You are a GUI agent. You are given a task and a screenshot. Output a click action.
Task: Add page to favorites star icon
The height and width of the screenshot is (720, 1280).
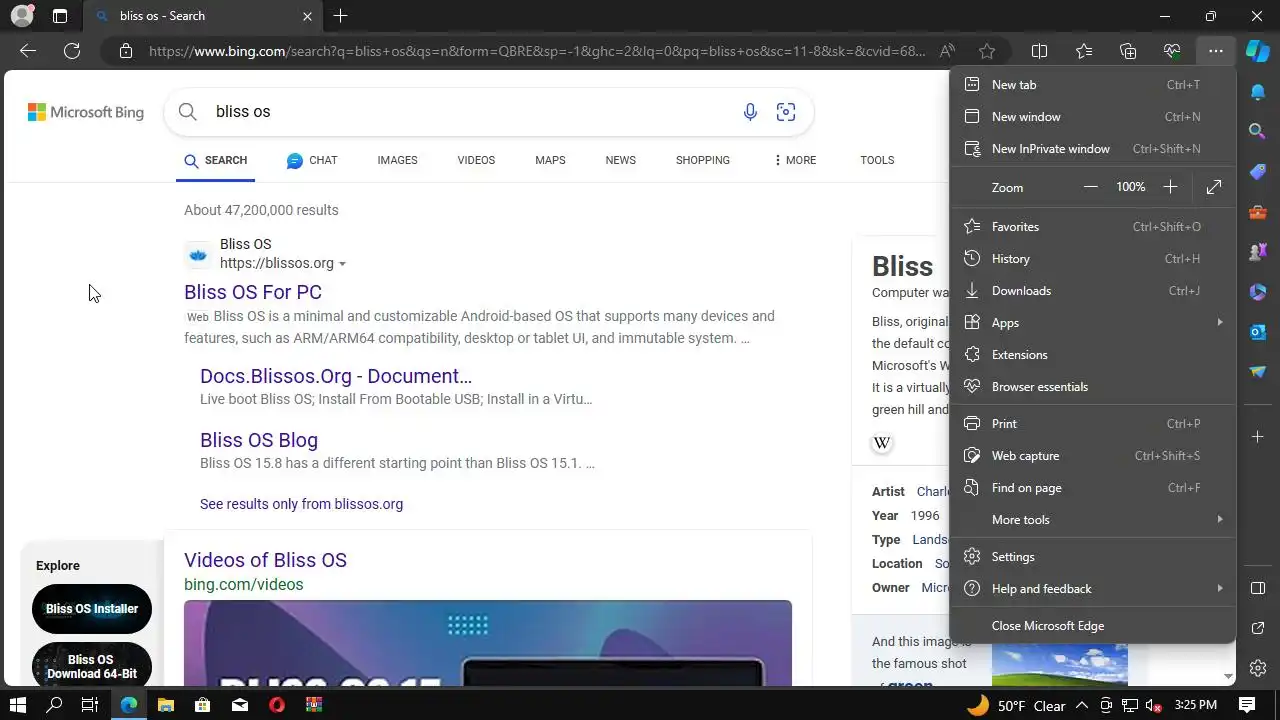(987, 51)
